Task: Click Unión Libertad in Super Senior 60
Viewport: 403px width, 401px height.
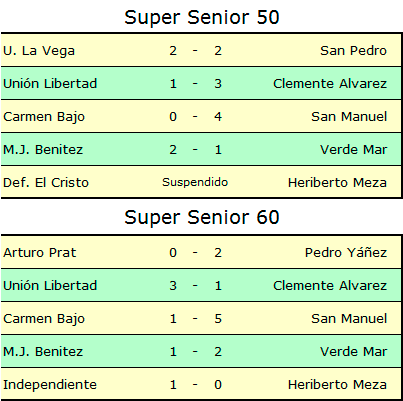Action: pyautogui.click(x=50, y=286)
